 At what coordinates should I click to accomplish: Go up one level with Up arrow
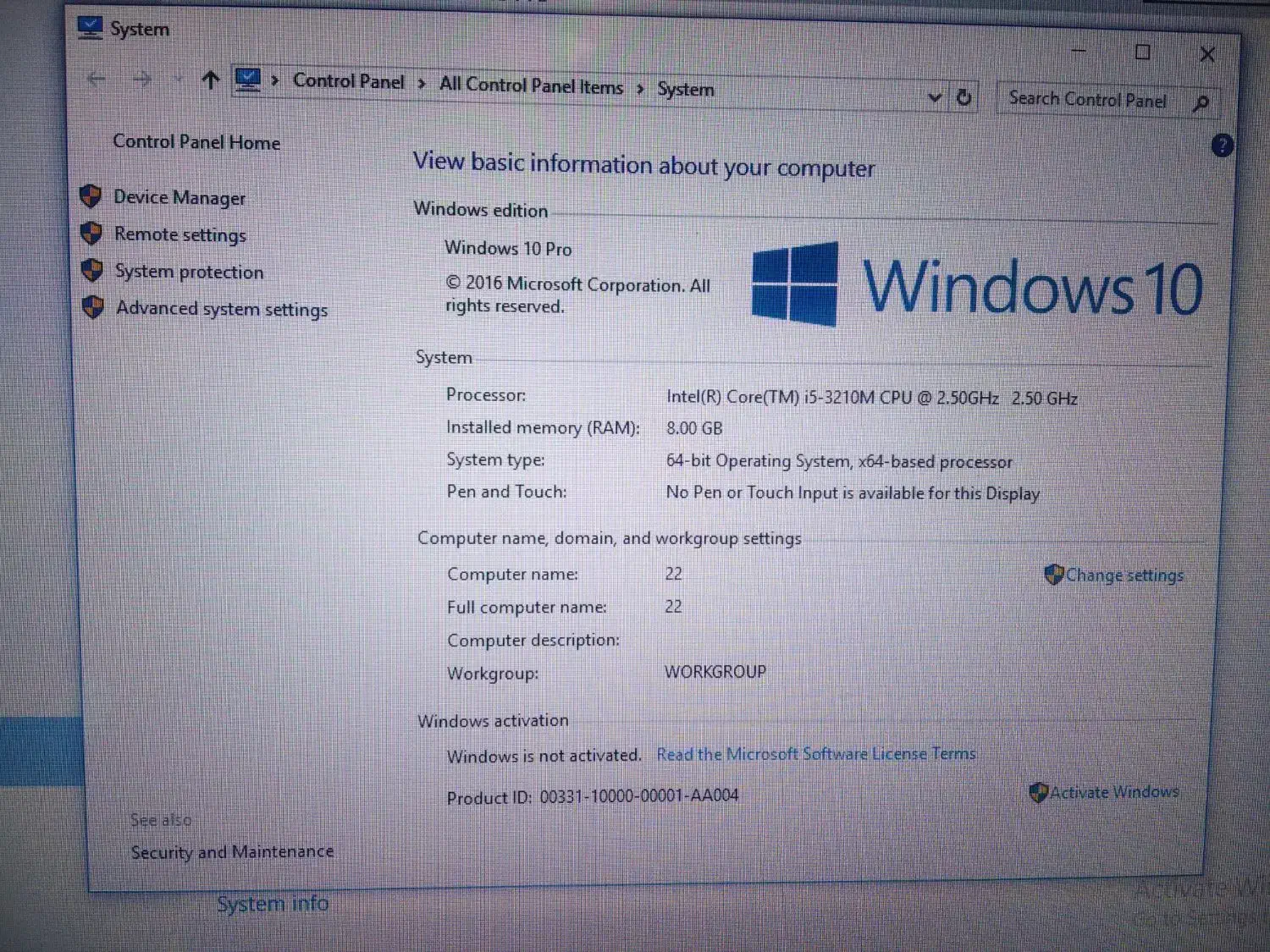[x=211, y=80]
